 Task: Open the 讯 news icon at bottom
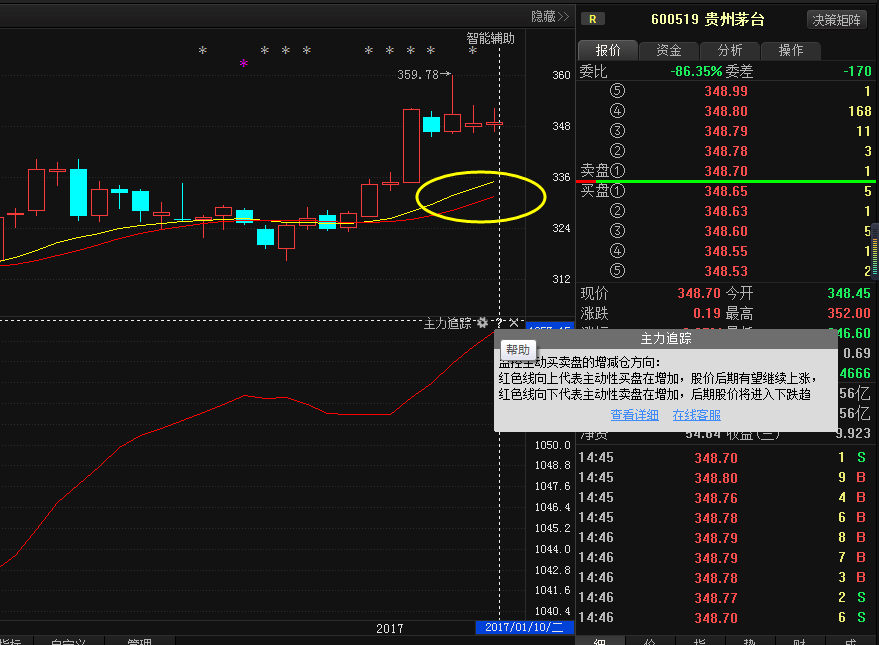(852, 640)
